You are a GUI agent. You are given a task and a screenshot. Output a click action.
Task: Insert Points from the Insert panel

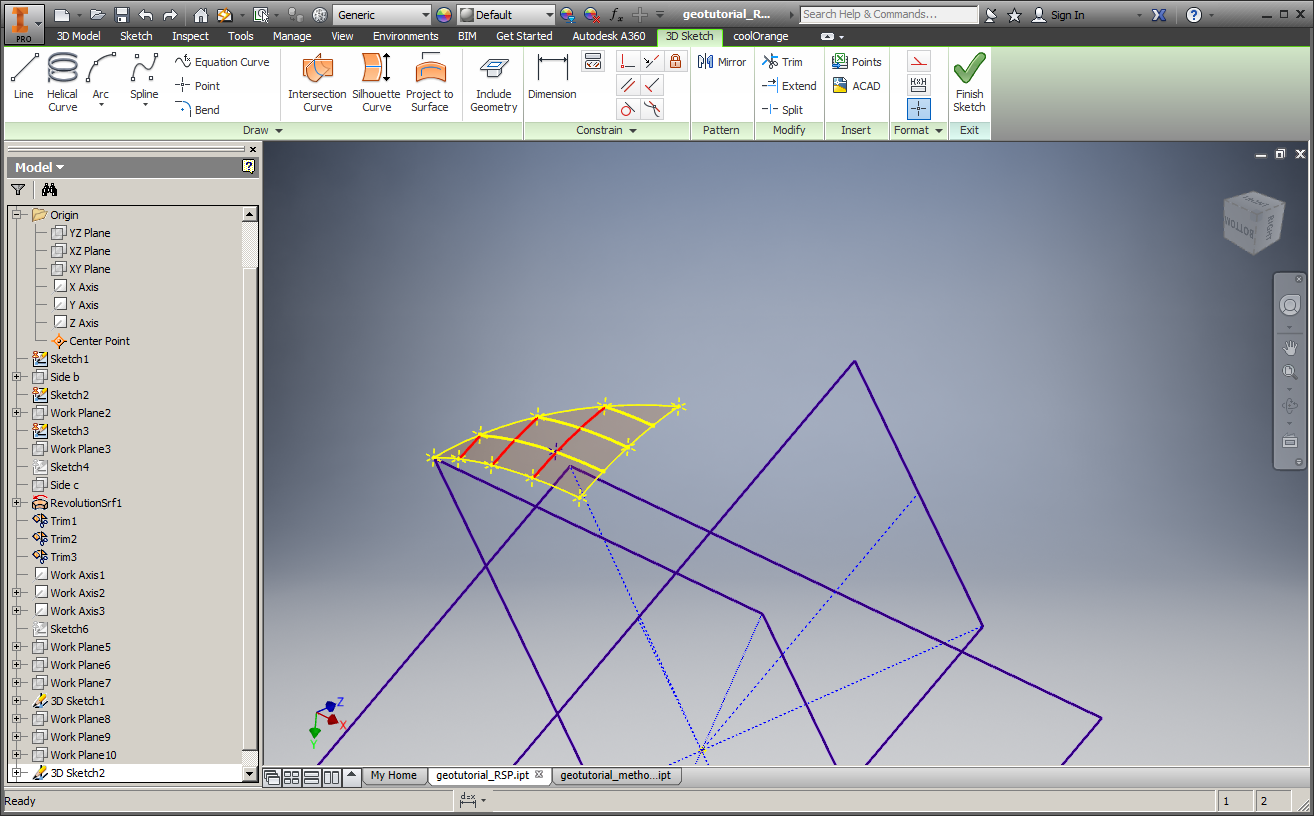(x=857, y=62)
